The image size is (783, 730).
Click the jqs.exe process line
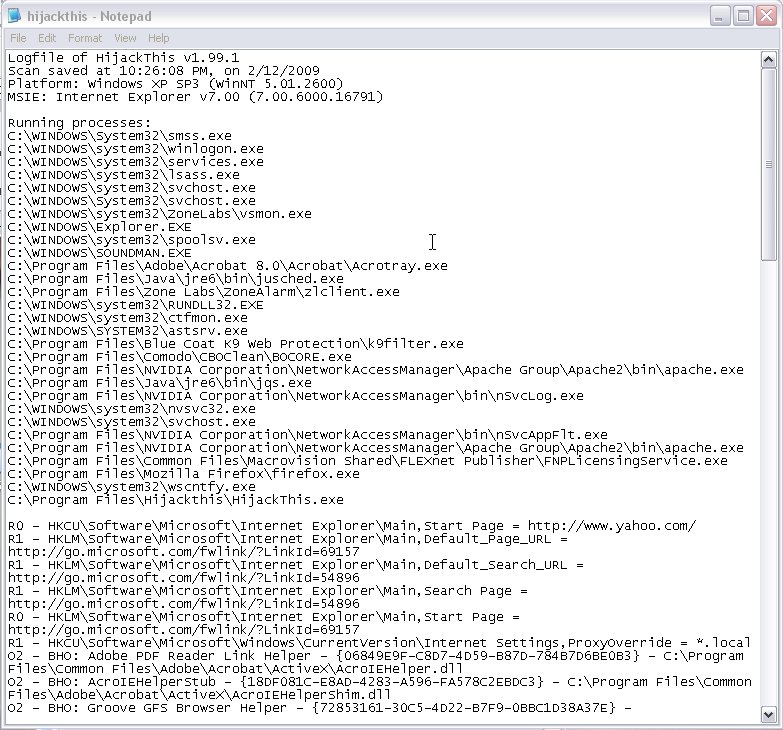(x=160, y=382)
